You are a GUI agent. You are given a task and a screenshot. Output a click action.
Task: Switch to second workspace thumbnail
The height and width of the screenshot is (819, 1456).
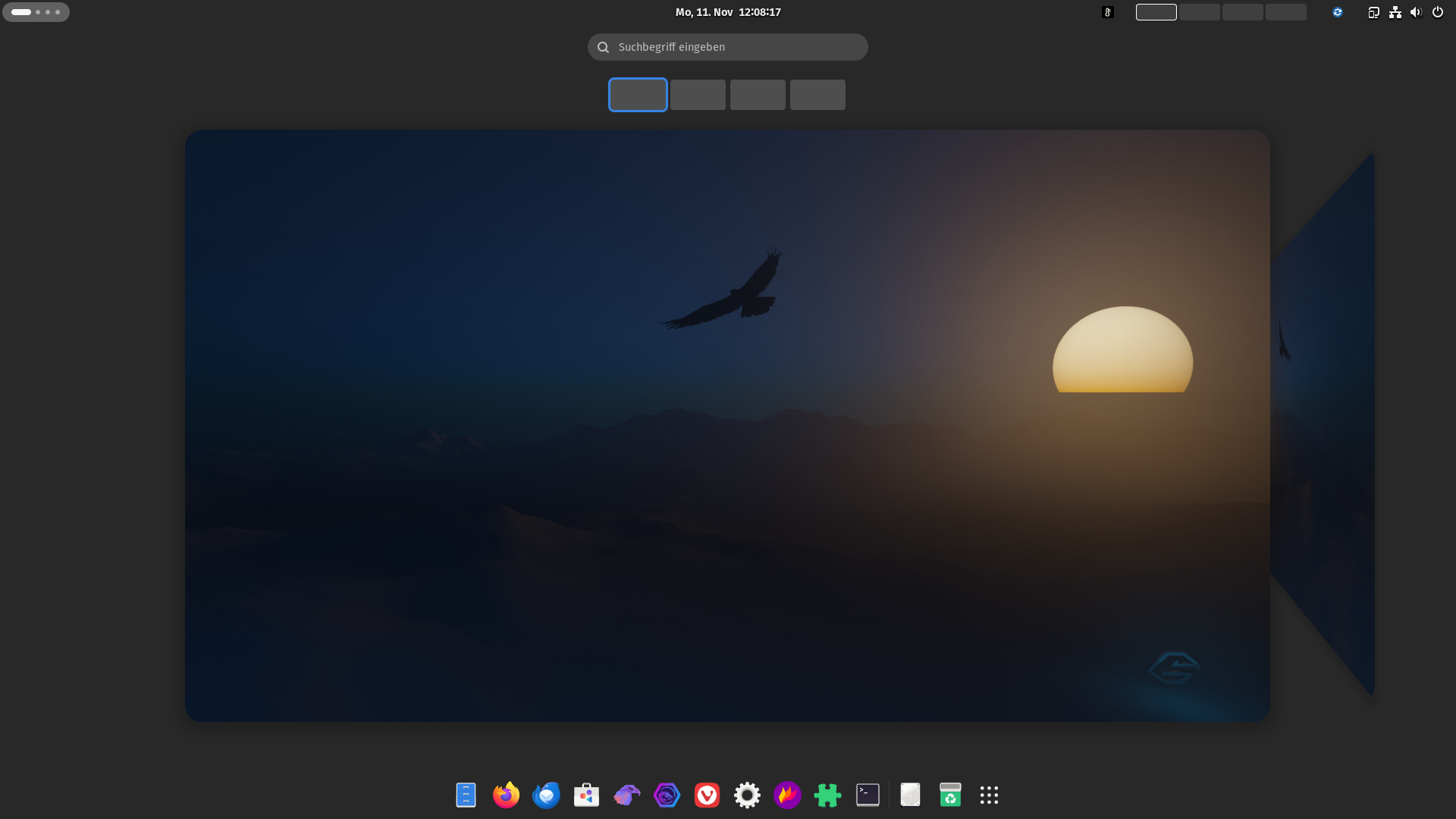click(698, 95)
